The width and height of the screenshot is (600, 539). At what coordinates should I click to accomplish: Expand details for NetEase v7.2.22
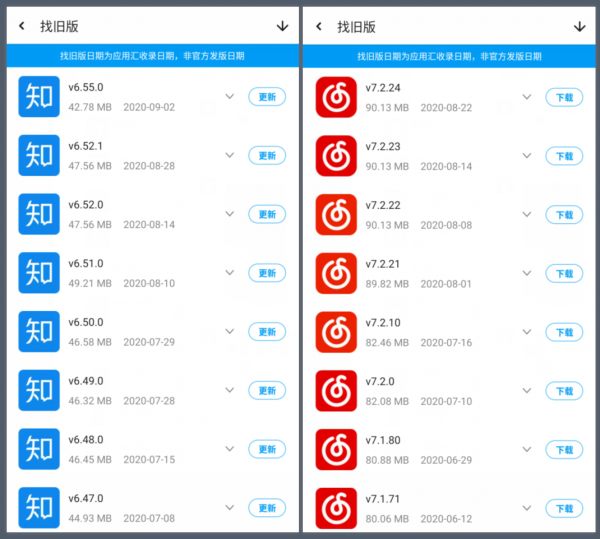(x=527, y=214)
